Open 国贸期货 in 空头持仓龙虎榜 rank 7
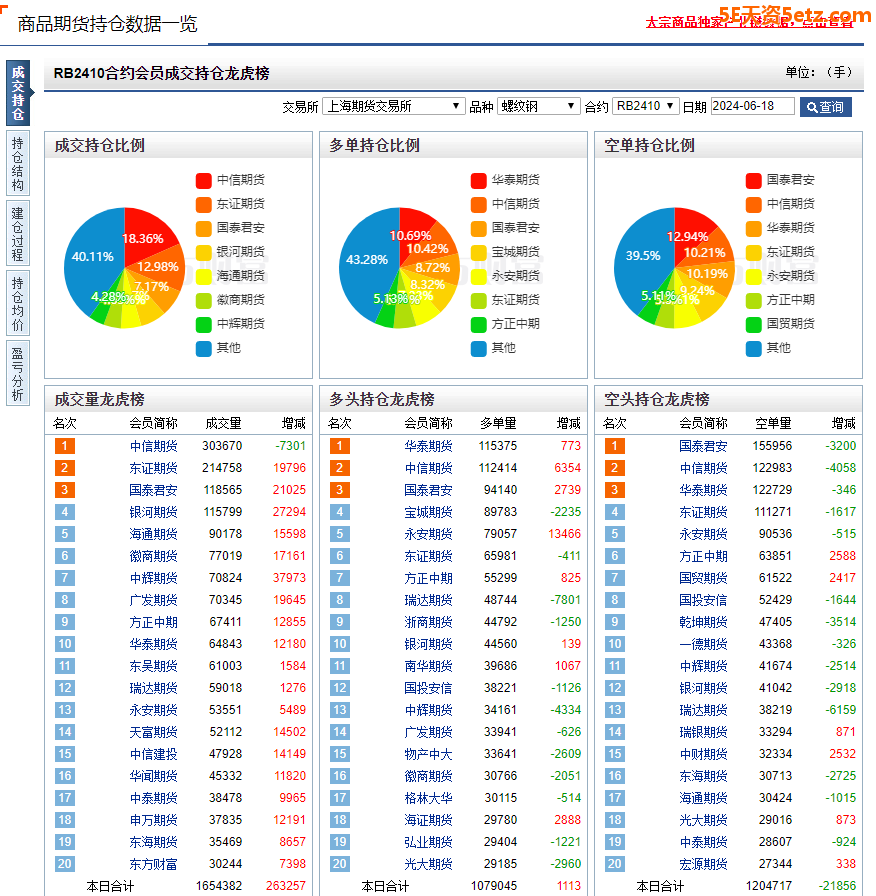This screenshot has height=896, width=876. (703, 578)
